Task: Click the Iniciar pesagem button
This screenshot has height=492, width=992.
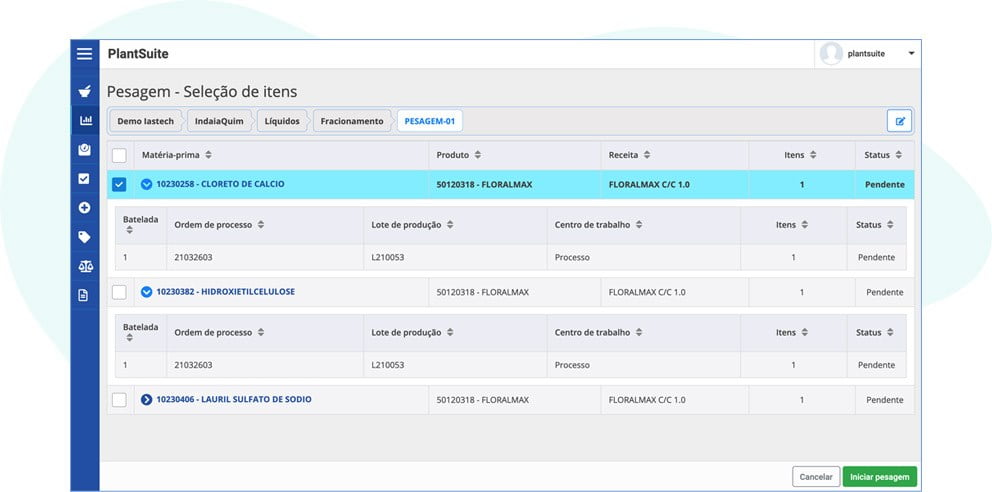Action: [x=879, y=477]
